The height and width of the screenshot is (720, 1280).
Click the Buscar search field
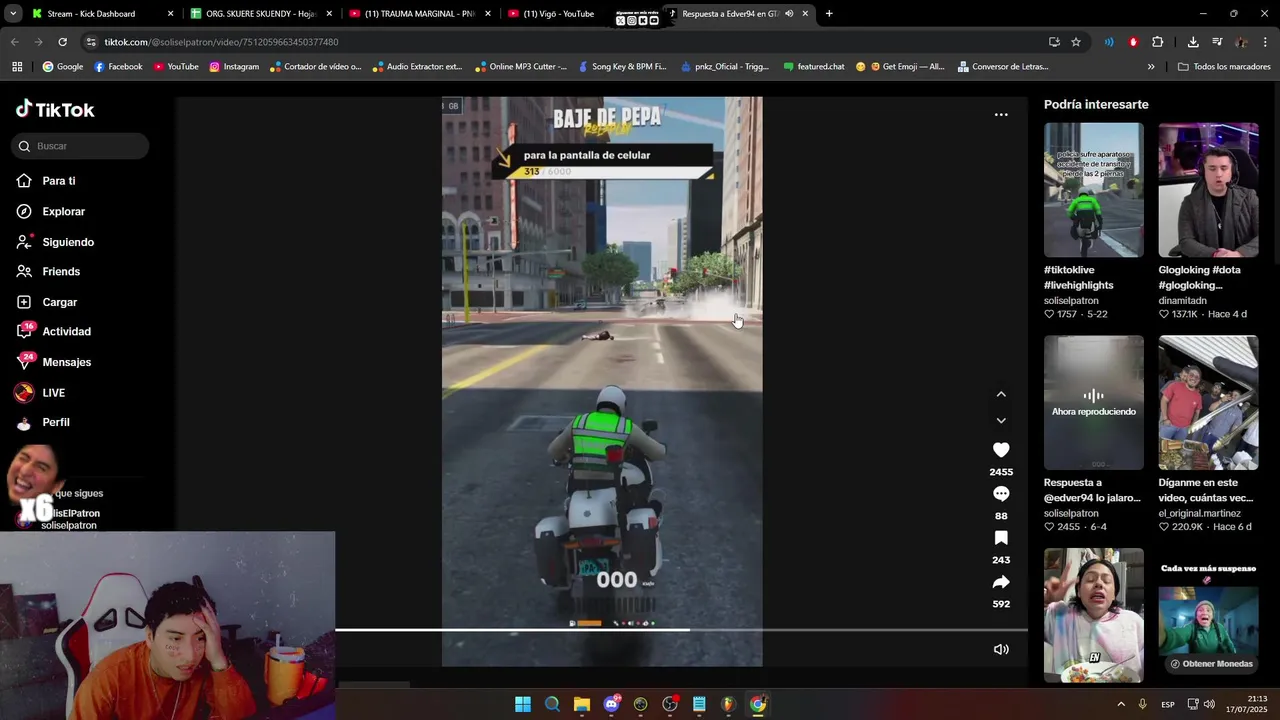tap(82, 146)
